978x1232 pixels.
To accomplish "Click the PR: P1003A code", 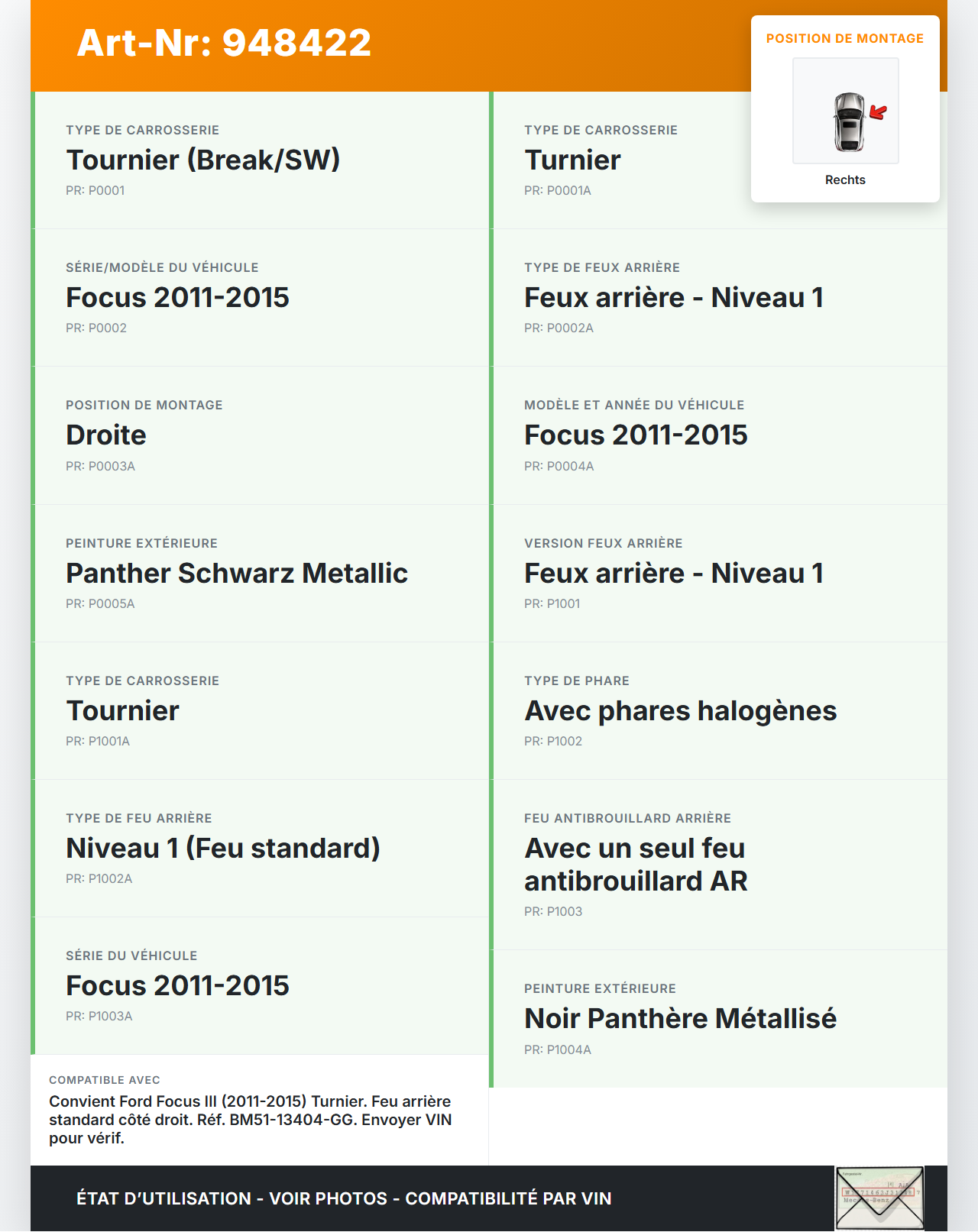I will pos(99,1017).
